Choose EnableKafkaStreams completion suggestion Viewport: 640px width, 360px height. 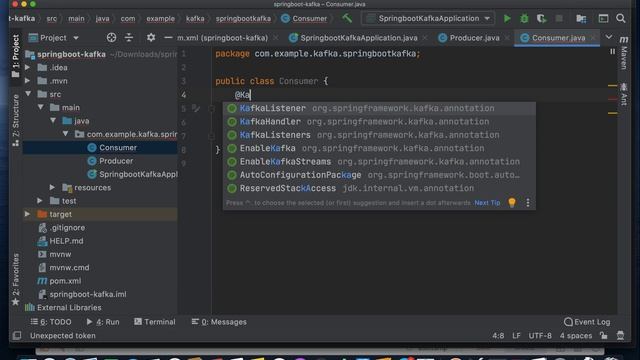tap(379, 162)
